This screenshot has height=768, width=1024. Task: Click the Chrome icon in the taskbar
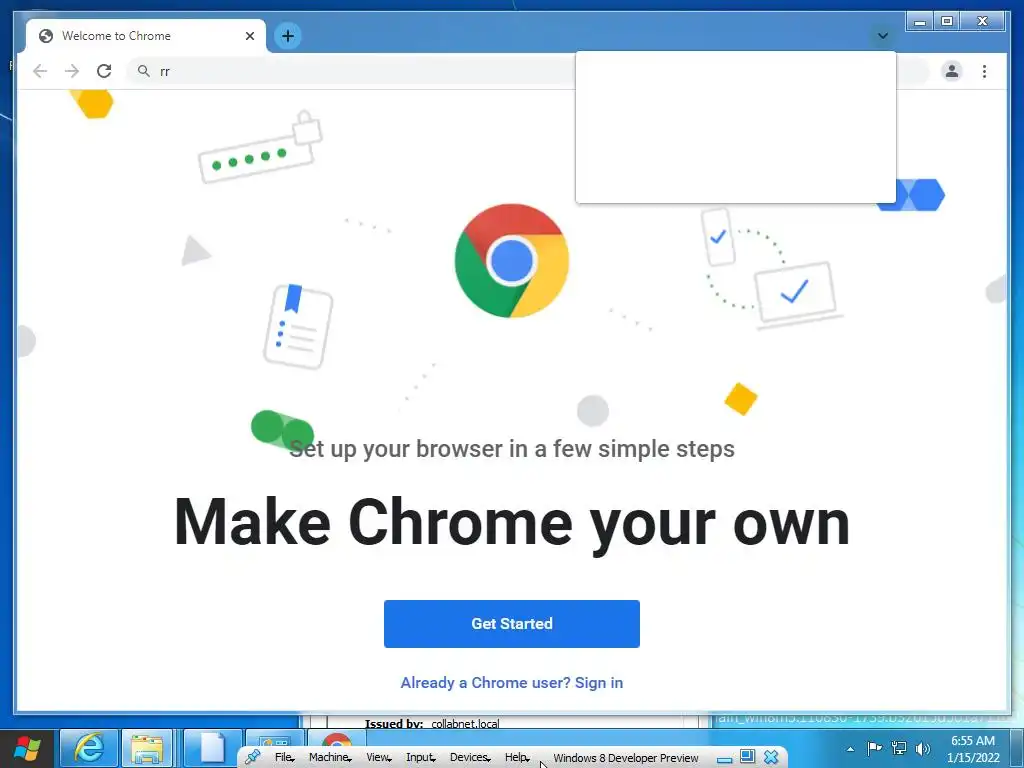click(336, 739)
